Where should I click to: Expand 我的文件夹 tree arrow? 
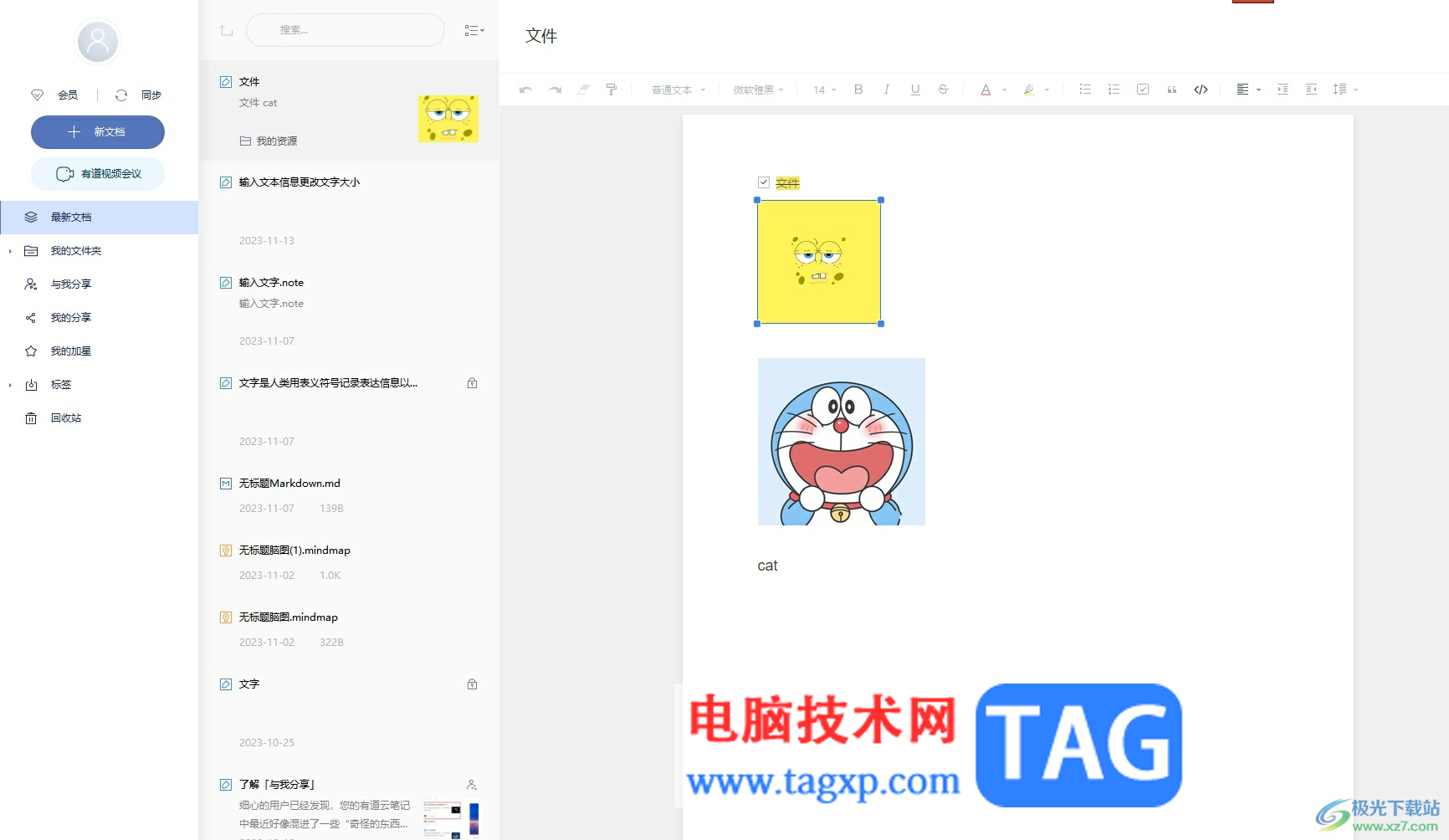point(10,251)
